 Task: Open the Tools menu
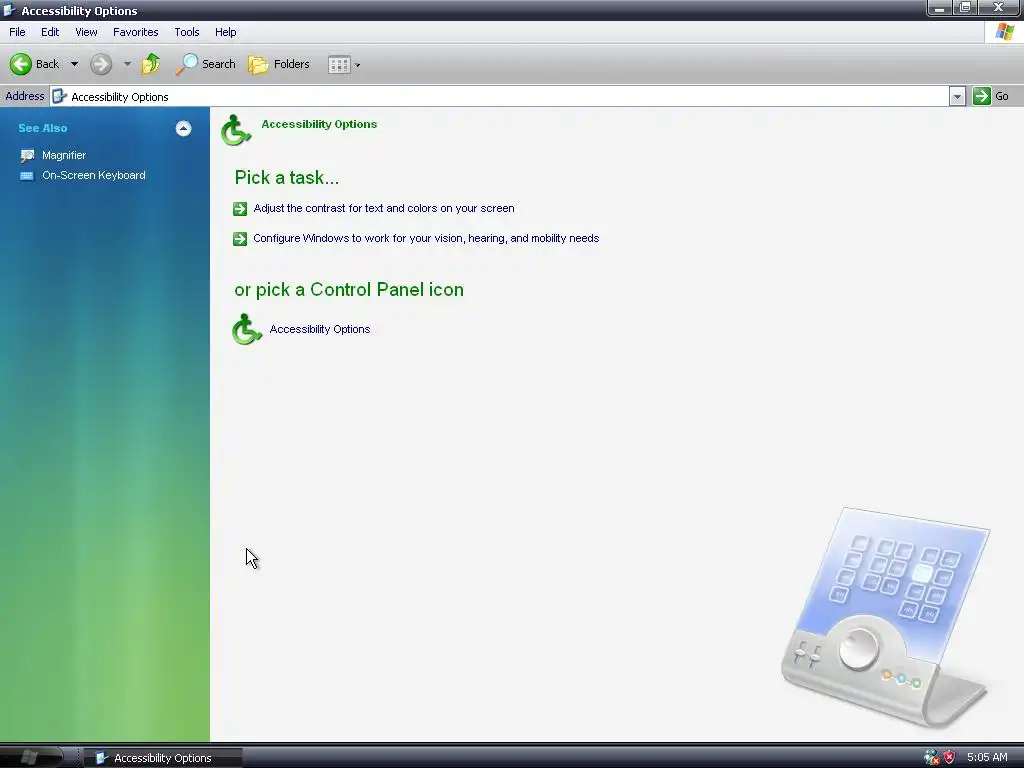click(x=187, y=32)
